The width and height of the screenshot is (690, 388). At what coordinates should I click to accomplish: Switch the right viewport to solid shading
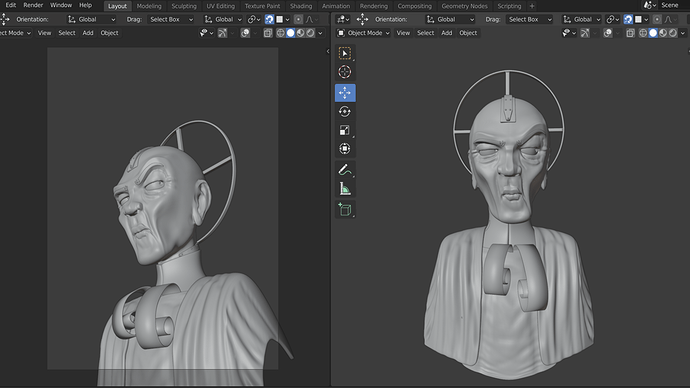pos(653,33)
